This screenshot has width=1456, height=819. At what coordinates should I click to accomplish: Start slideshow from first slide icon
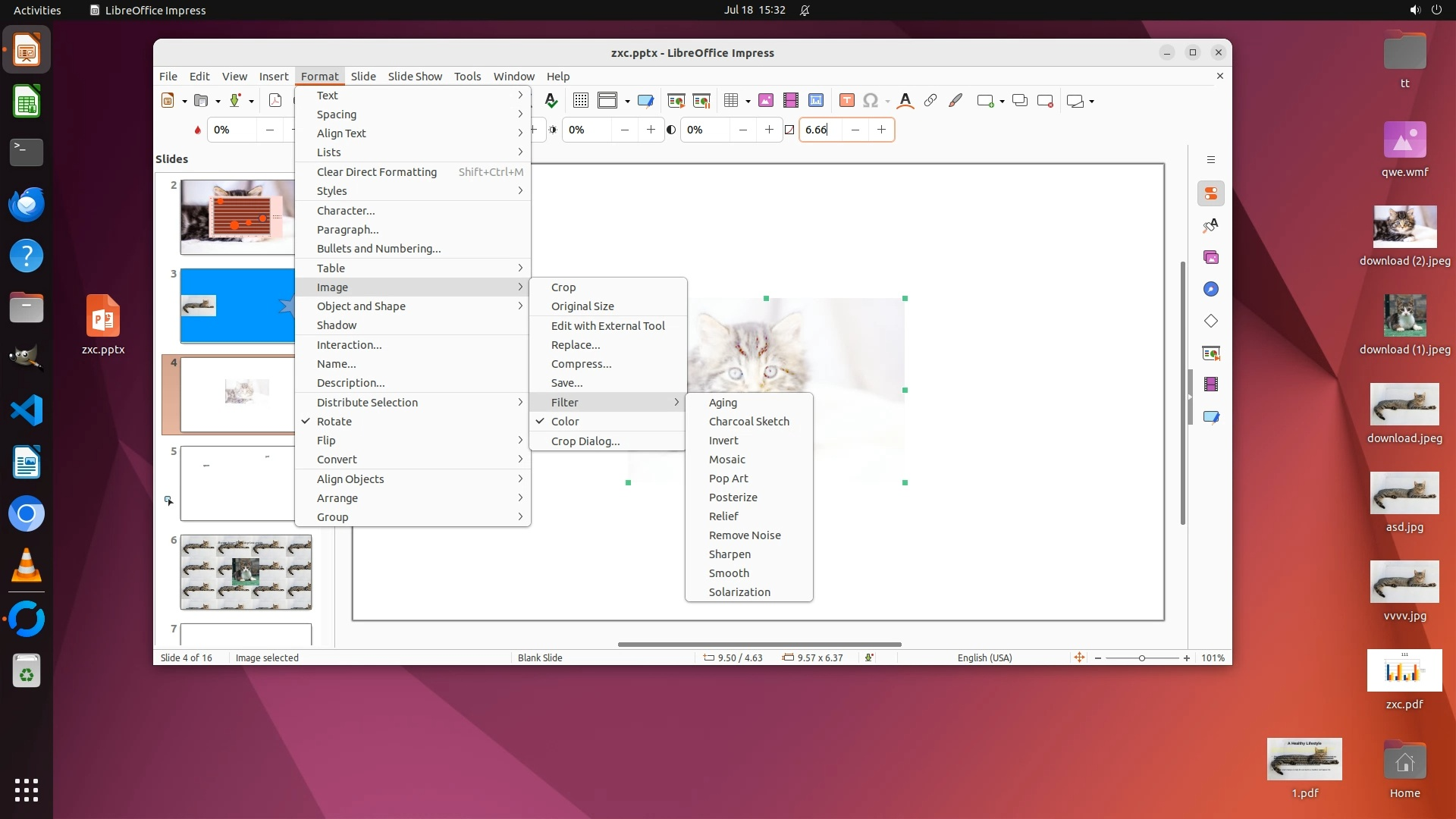point(676,101)
